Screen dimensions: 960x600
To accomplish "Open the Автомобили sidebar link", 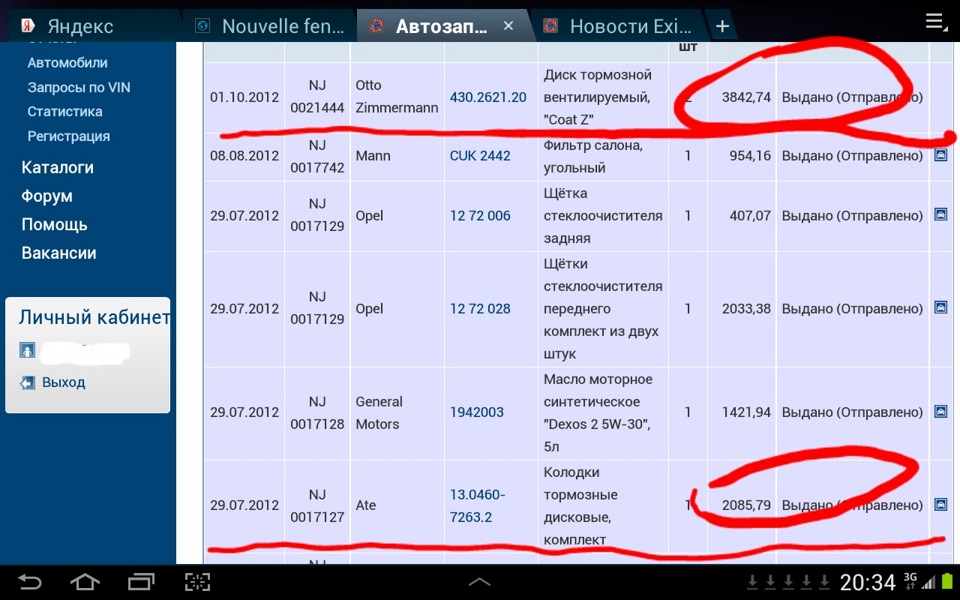I will pyautogui.click(x=67, y=62).
